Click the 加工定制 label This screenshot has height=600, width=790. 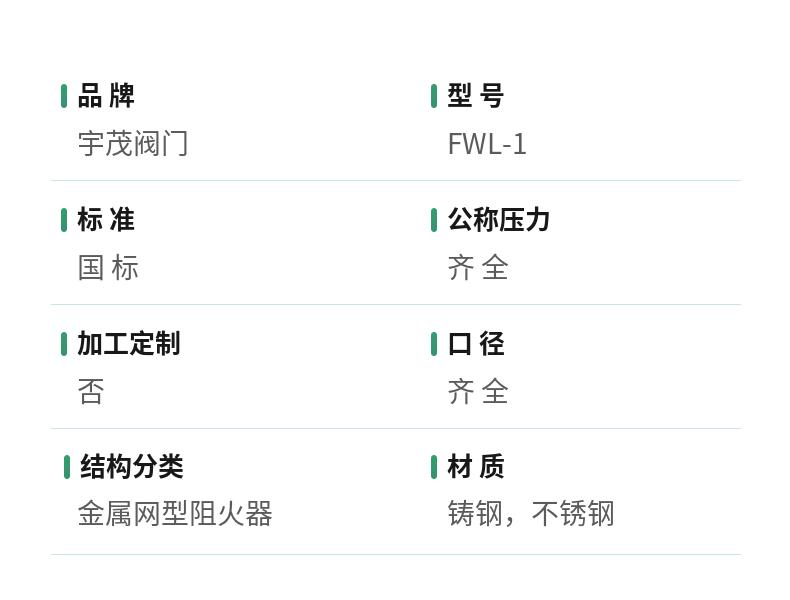click(129, 344)
